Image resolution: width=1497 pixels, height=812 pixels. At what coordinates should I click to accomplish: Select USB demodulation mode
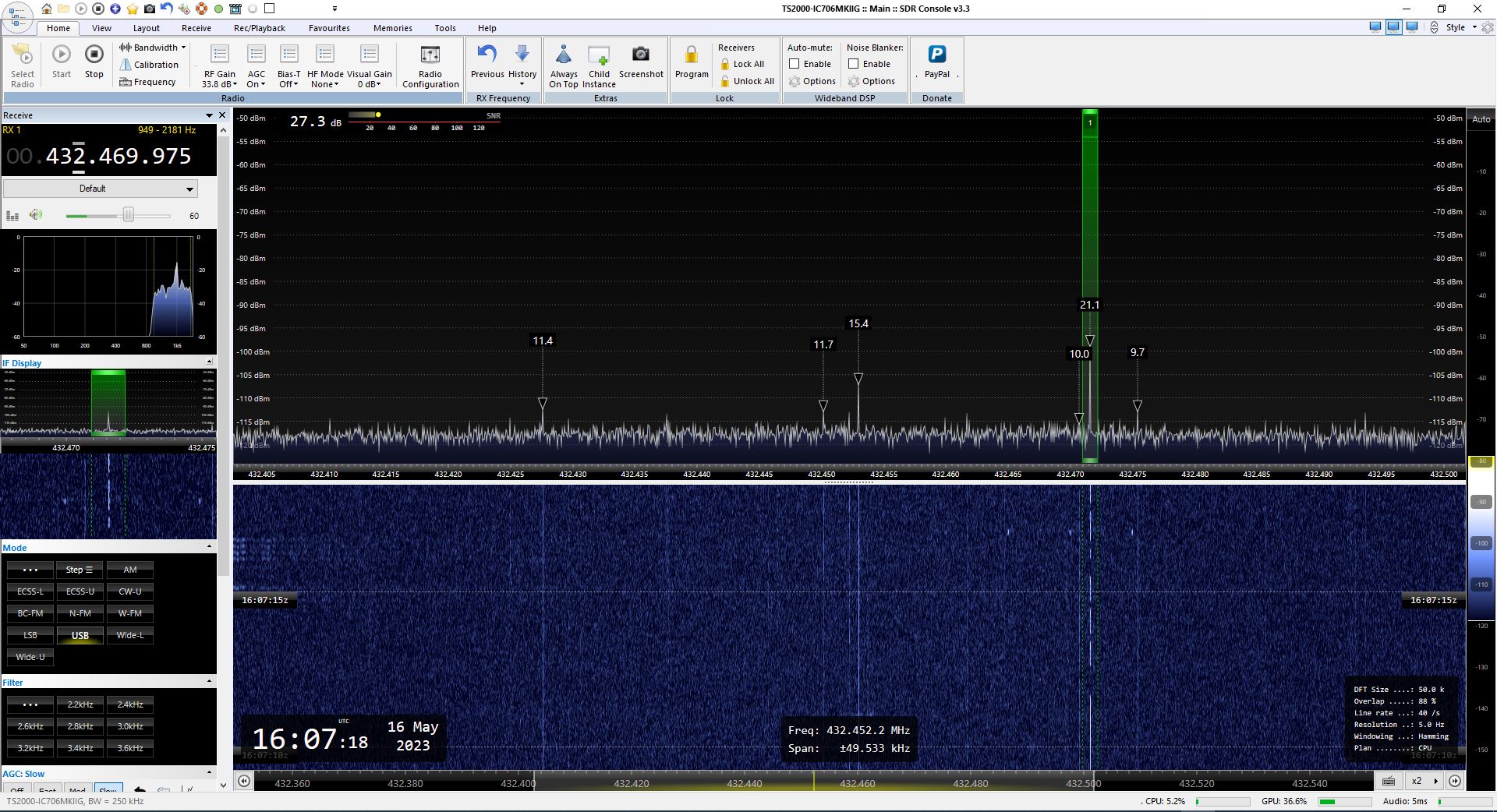(80, 635)
